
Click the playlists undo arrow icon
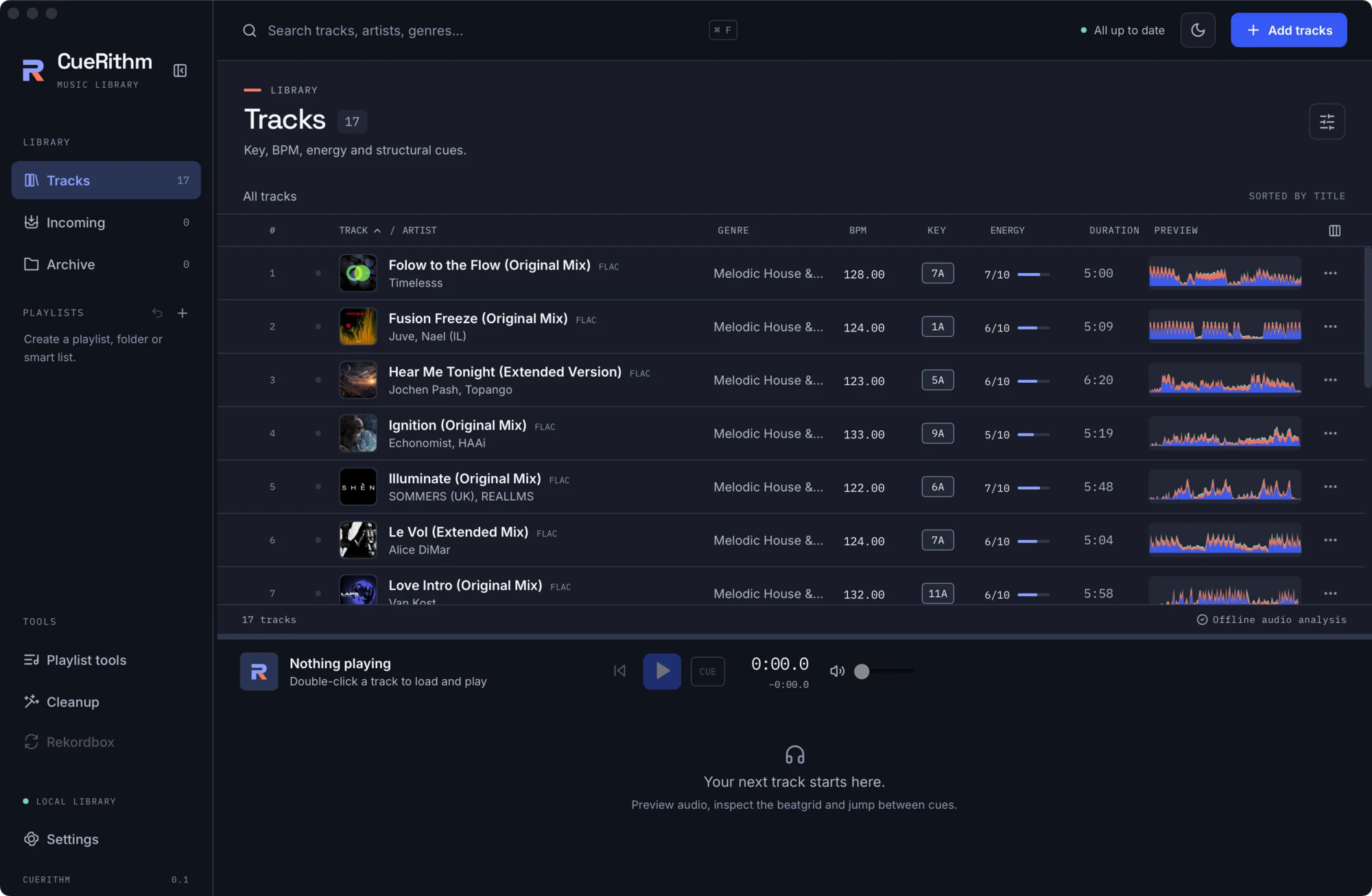tap(157, 313)
